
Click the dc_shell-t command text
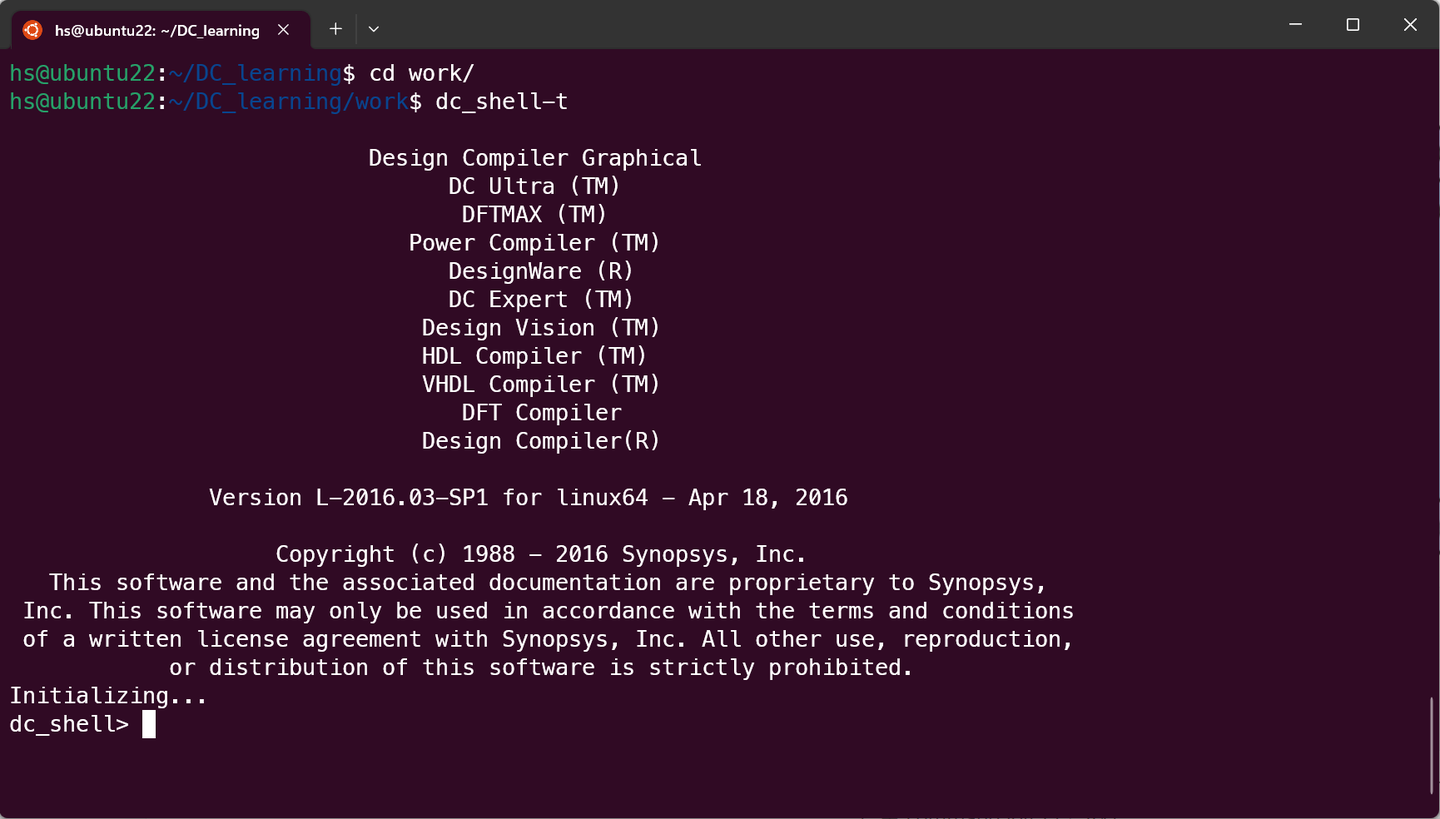click(500, 101)
